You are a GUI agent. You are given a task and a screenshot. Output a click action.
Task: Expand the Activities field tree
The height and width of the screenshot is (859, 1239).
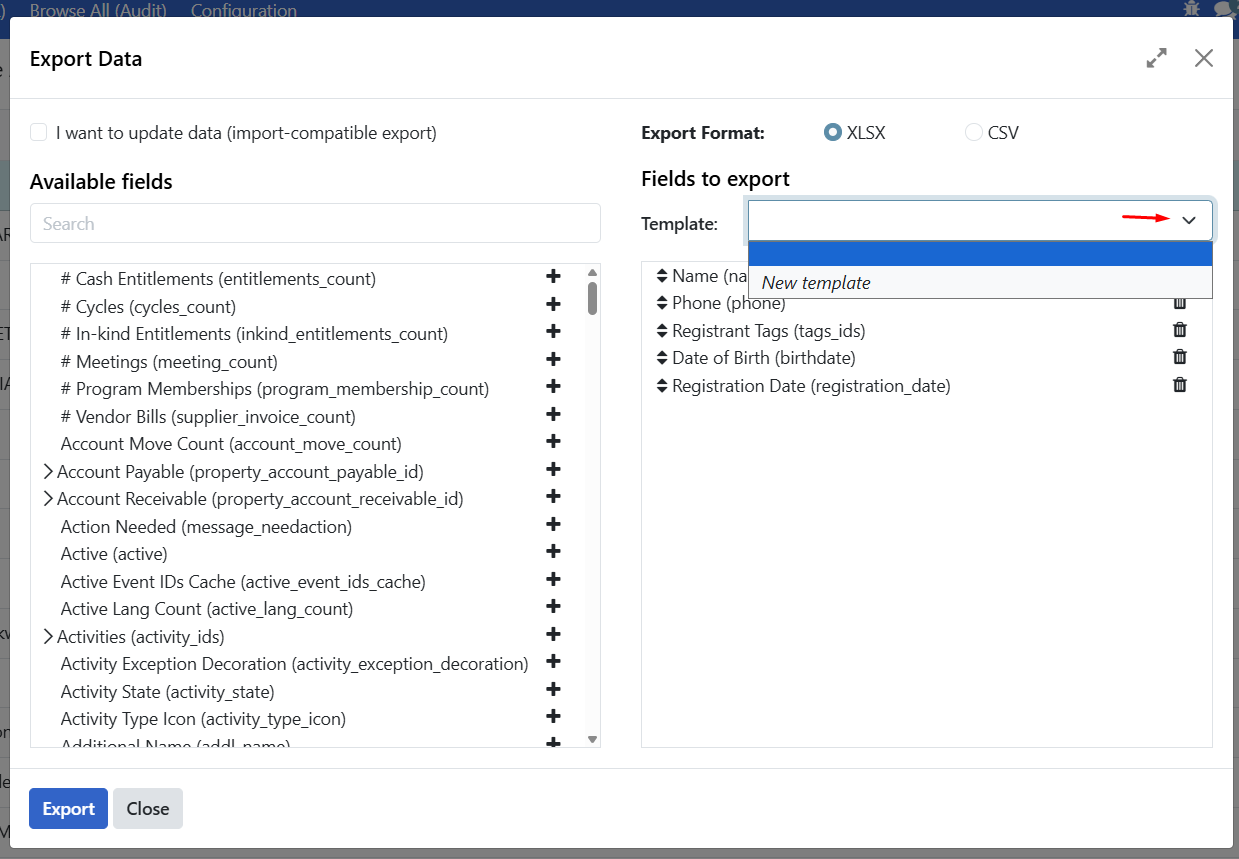coord(47,634)
